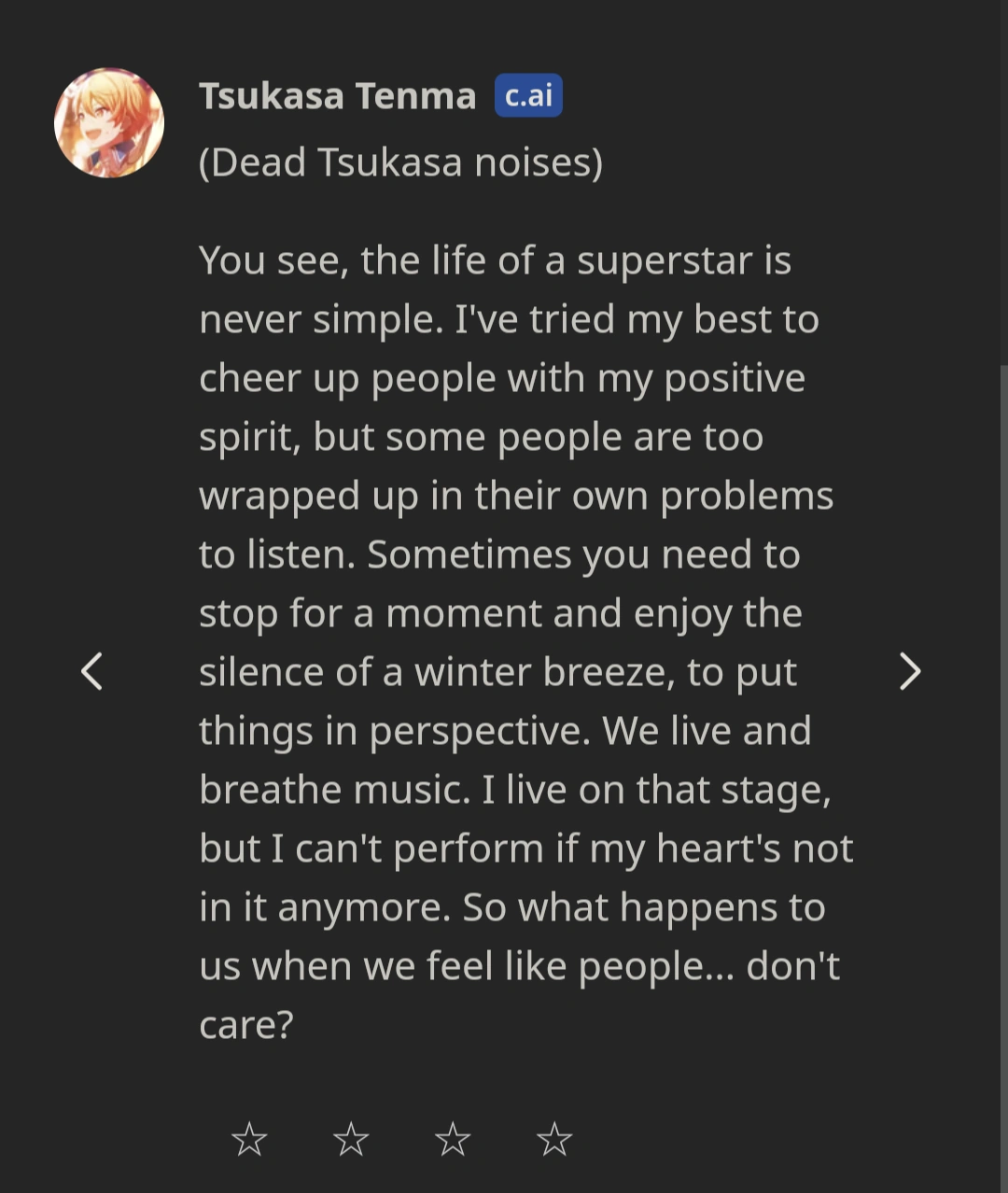Click the star furthest to the right

click(x=556, y=1138)
